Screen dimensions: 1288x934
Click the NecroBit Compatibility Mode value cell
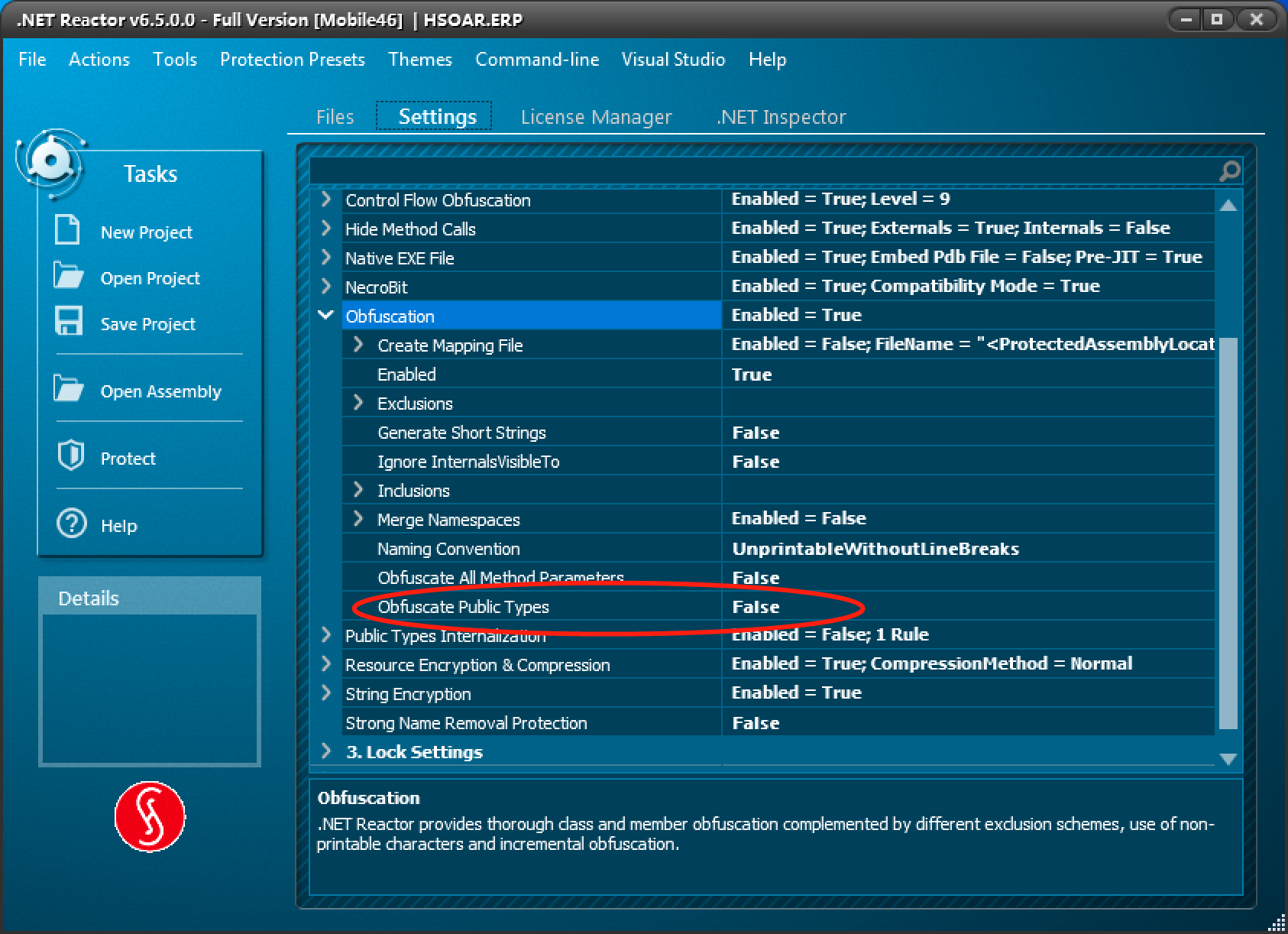click(x=968, y=287)
